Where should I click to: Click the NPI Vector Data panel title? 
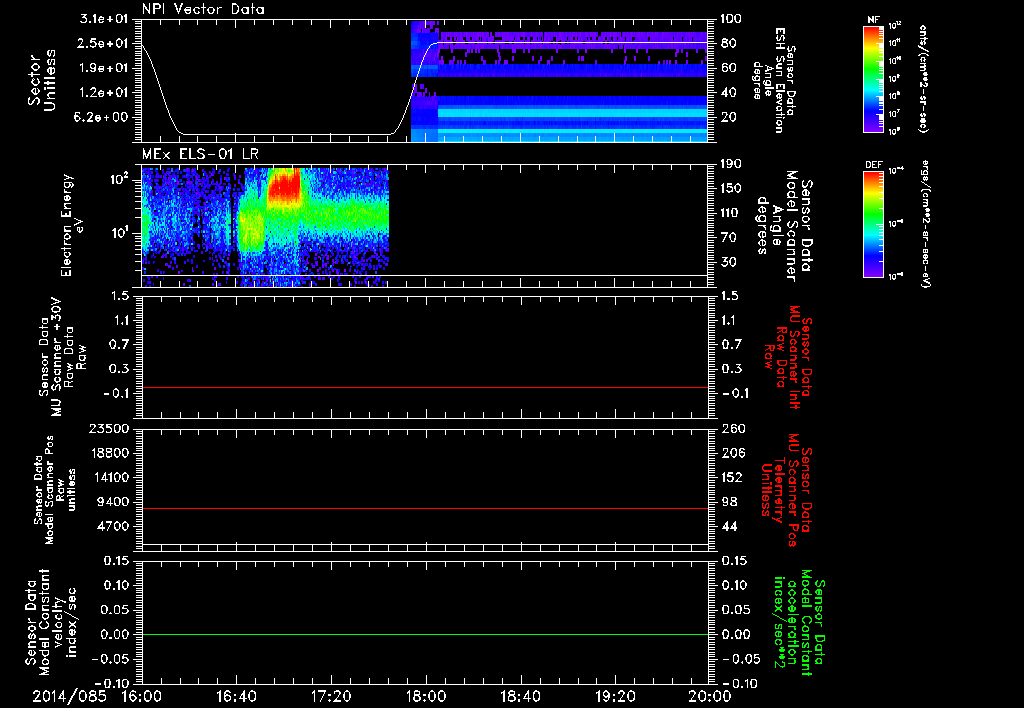tap(203, 9)
